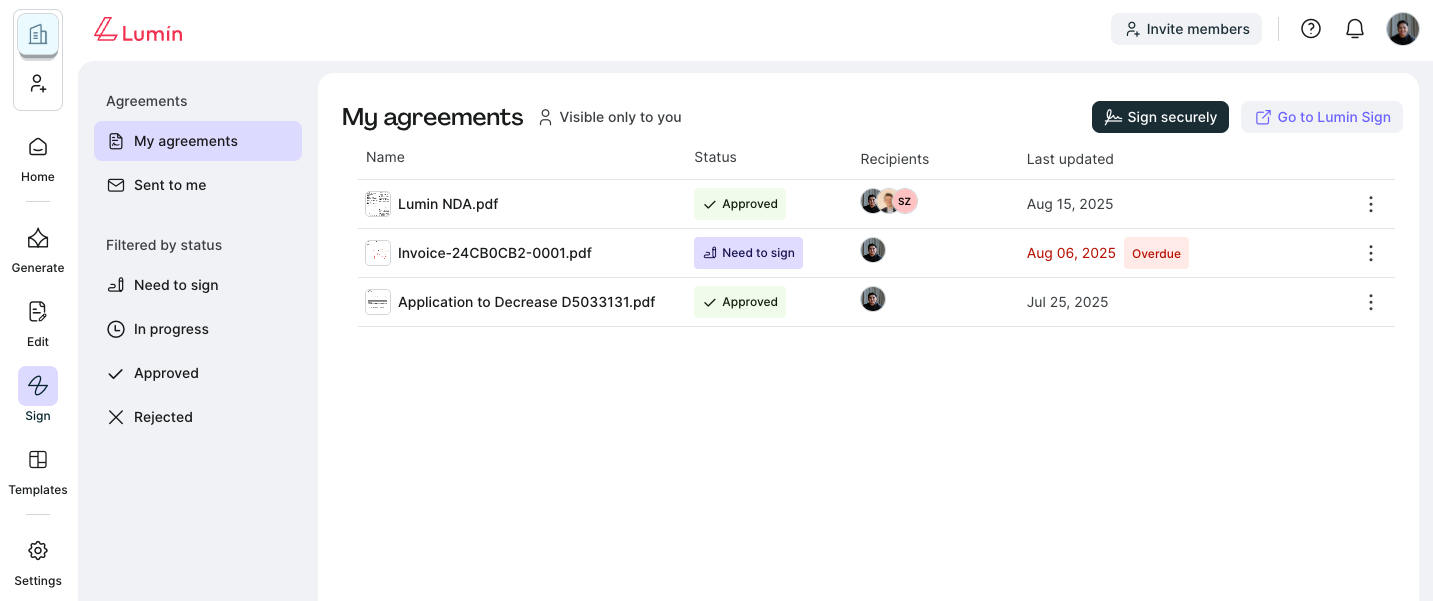Image resolution: width=1433 pixels, height=601 pixels.
Task: Open the Generate tool from the sidebar
Action: pyautogui.click(x=37, y=238)
